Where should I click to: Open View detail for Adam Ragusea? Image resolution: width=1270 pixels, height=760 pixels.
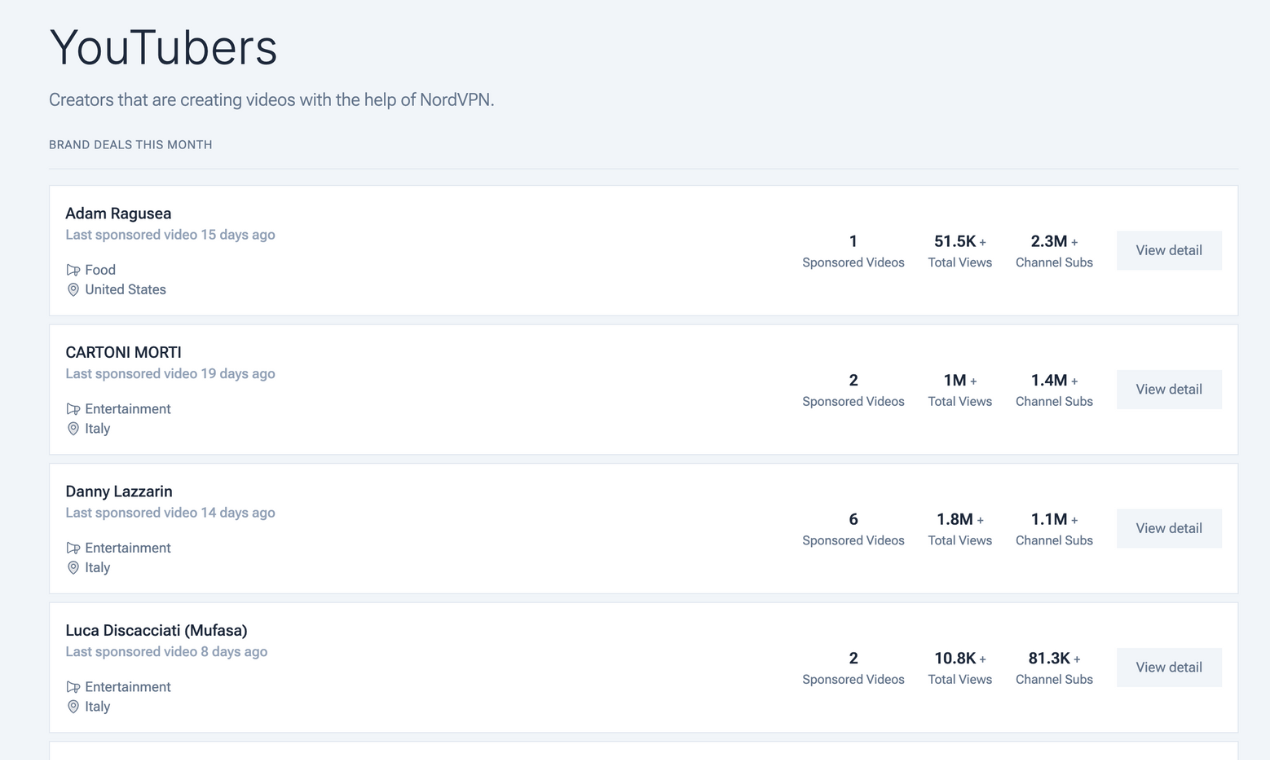point(1169,250)
